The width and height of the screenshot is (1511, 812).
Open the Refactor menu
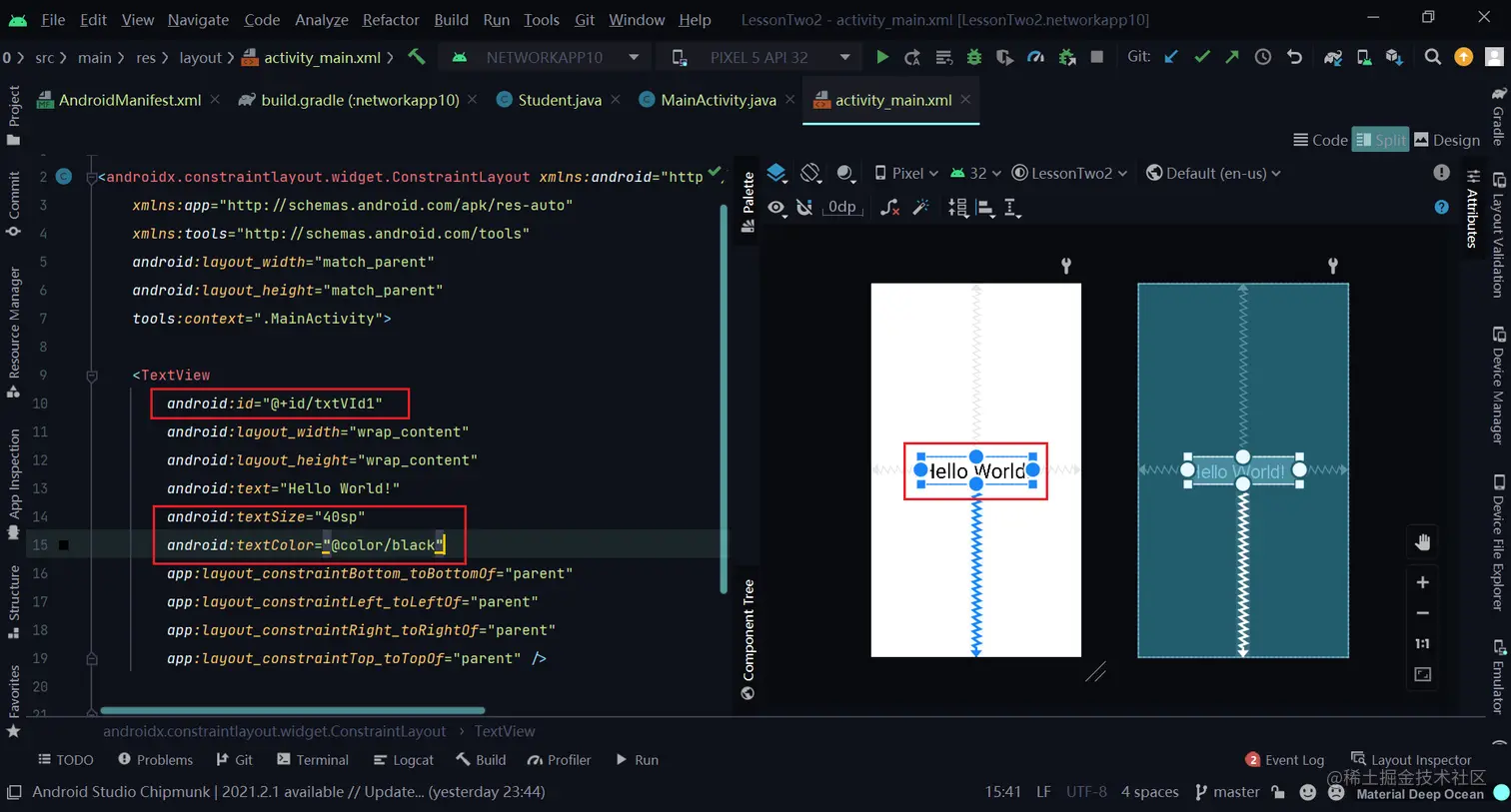pyautogui.click(x=391, y=20)
